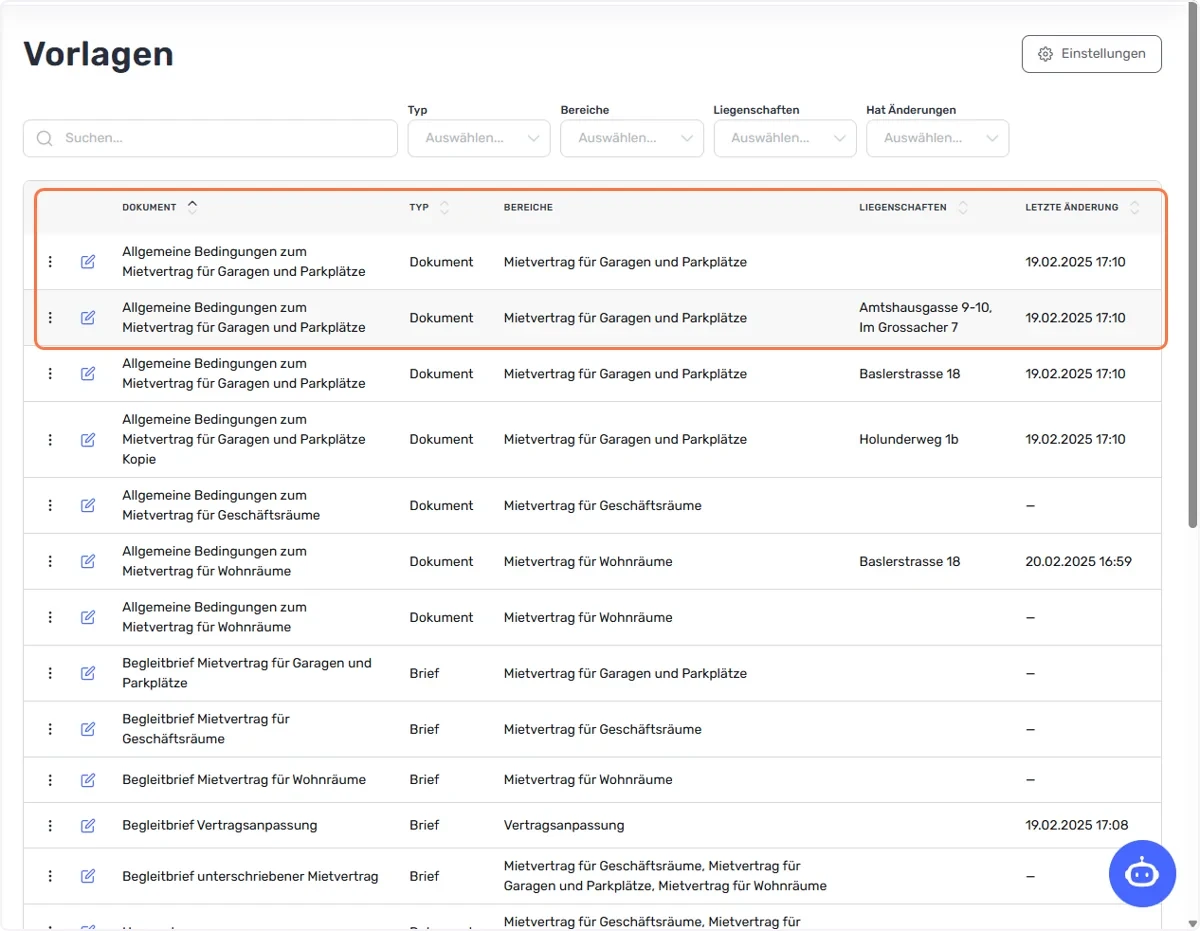The width and height of the screenshot is (1200, 931).
Task: Open options for Begleitbrief Mietvertrag für Garagen und Parkplätze
Action: (x=50, y=674)
